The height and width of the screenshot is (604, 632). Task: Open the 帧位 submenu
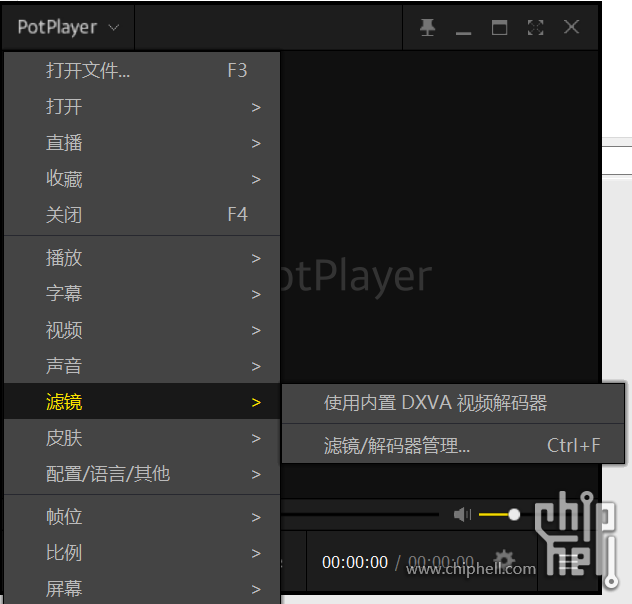point(142,517)
